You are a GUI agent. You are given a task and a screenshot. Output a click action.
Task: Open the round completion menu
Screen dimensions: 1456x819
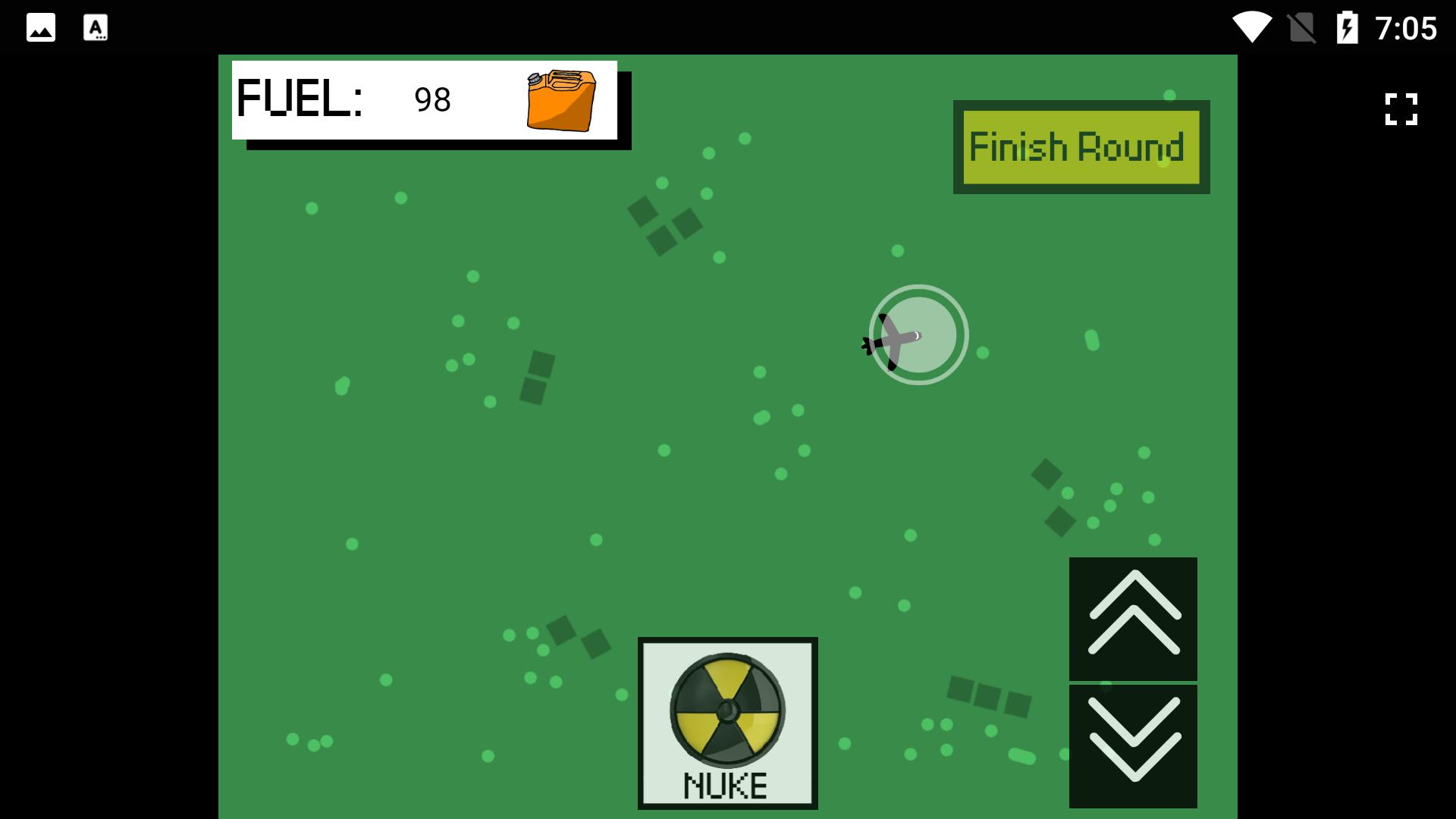click(1080, 147)
